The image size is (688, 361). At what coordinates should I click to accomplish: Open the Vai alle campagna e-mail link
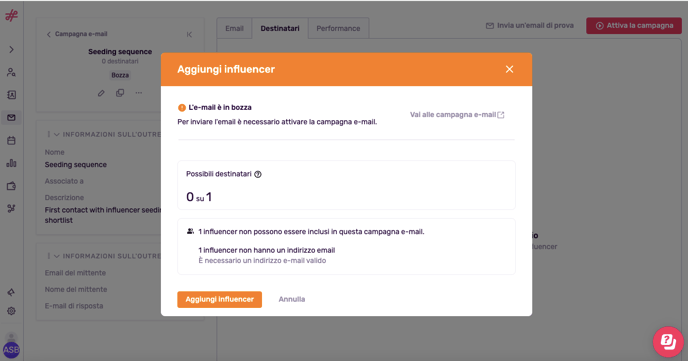coord(457,115)
